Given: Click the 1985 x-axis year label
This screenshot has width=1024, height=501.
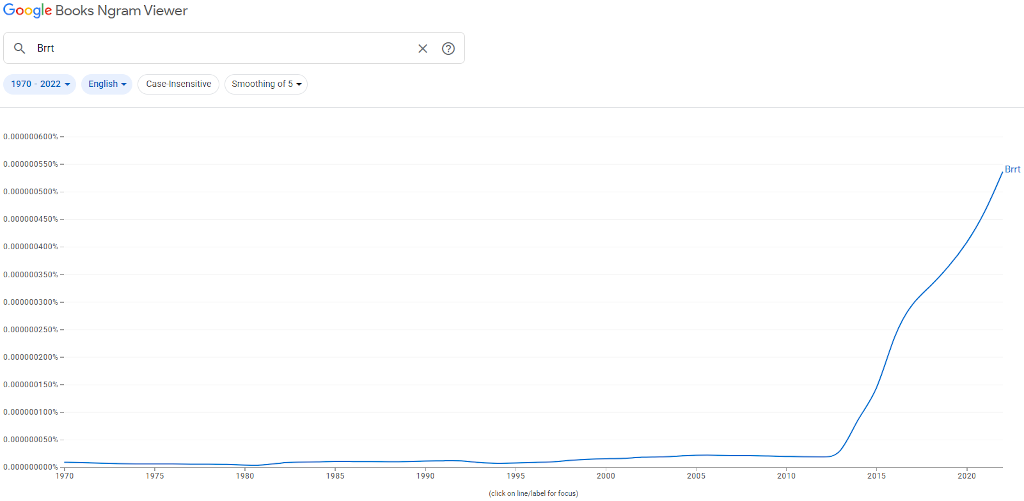Looking at the screenshot, I should tap(335, 475).
